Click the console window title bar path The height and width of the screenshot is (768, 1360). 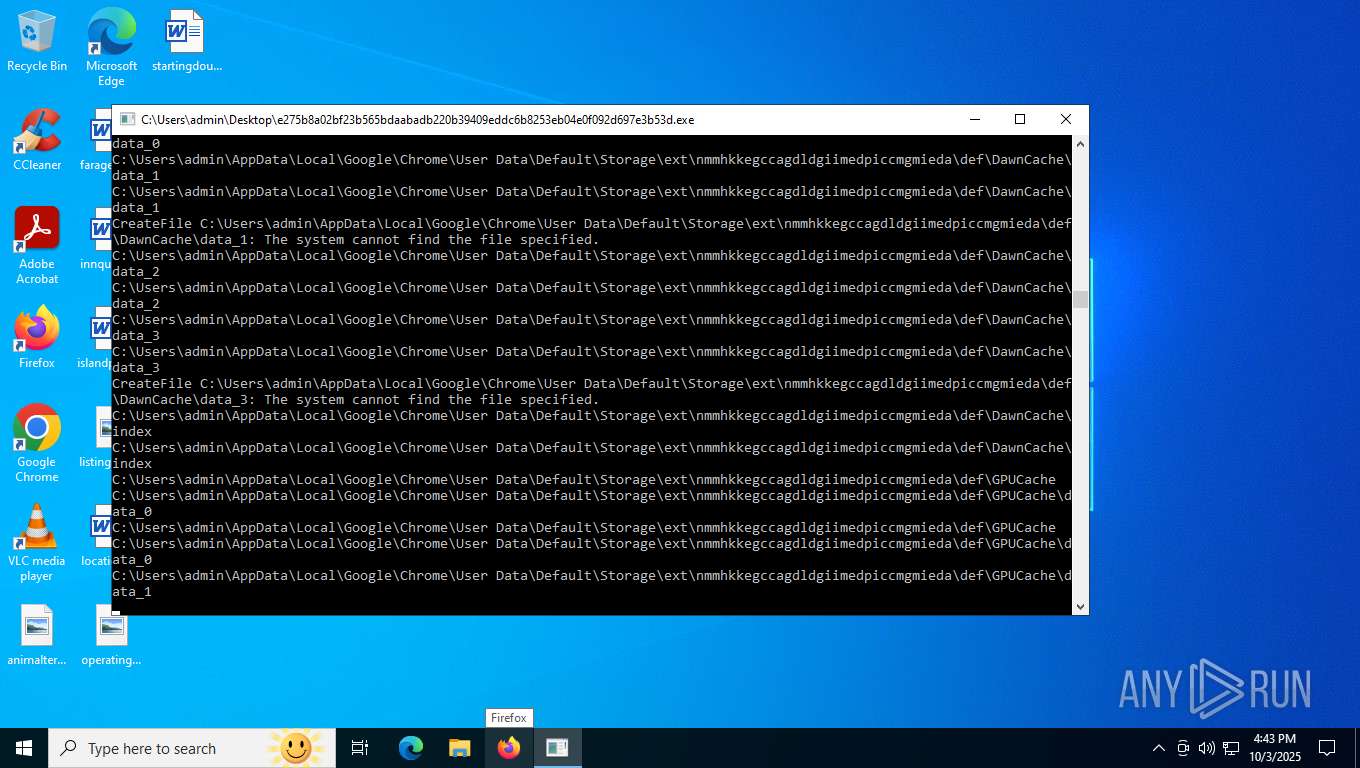pyautogui.click(x=417, y=119)
